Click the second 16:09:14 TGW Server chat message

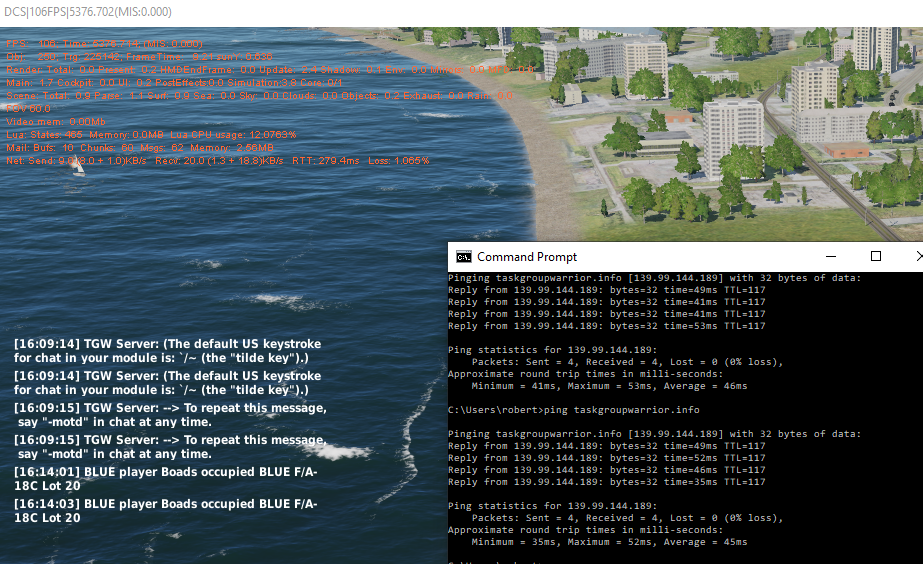(x=168, y=383)
